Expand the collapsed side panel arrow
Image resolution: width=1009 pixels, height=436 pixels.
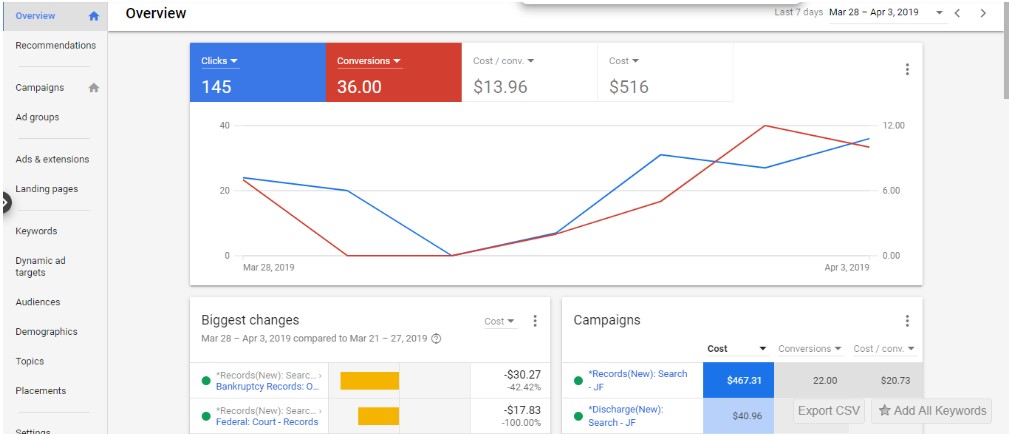(5, 203)
